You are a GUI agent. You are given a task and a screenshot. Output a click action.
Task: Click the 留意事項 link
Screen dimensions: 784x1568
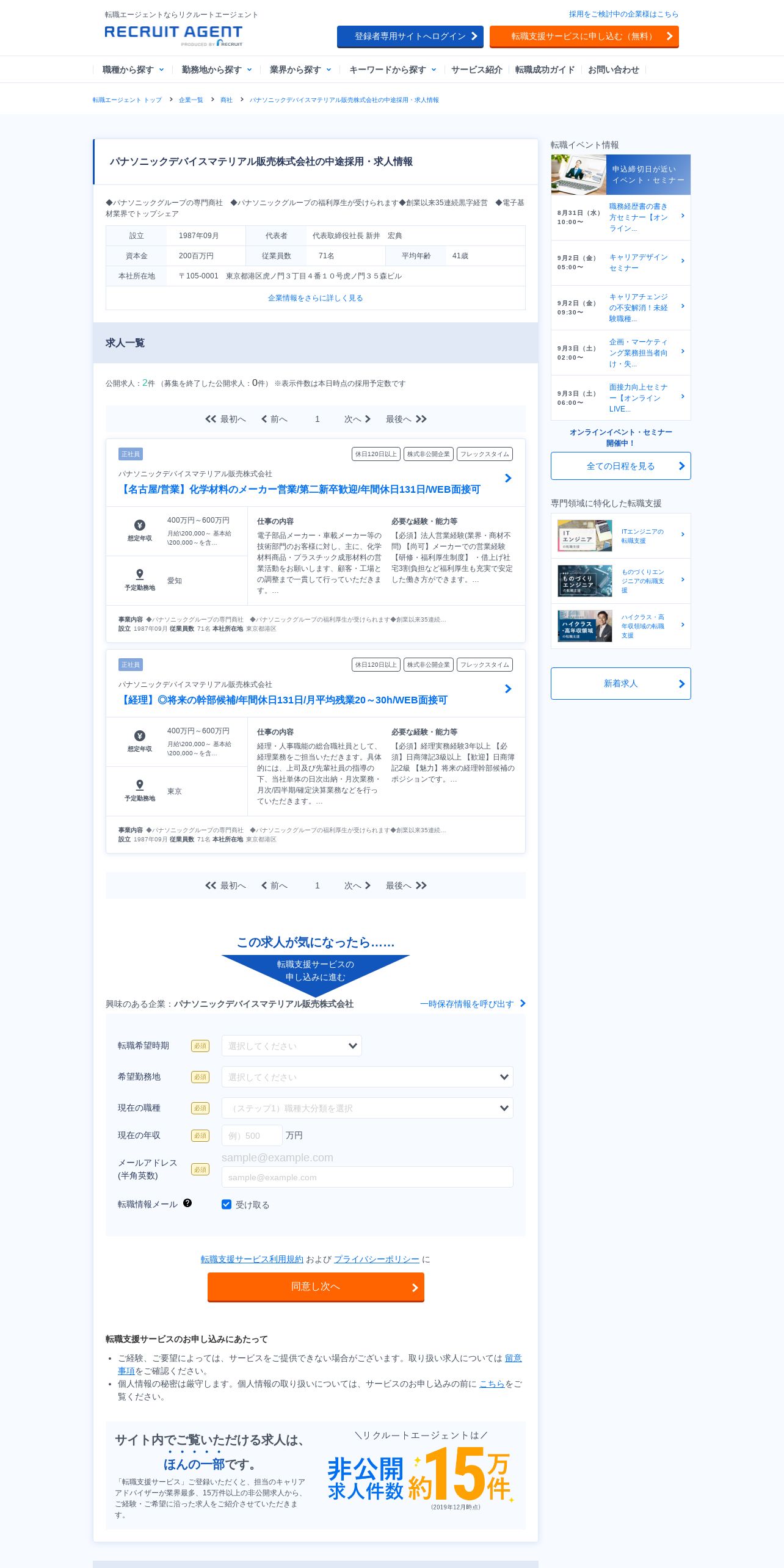tap(513, 1358)
